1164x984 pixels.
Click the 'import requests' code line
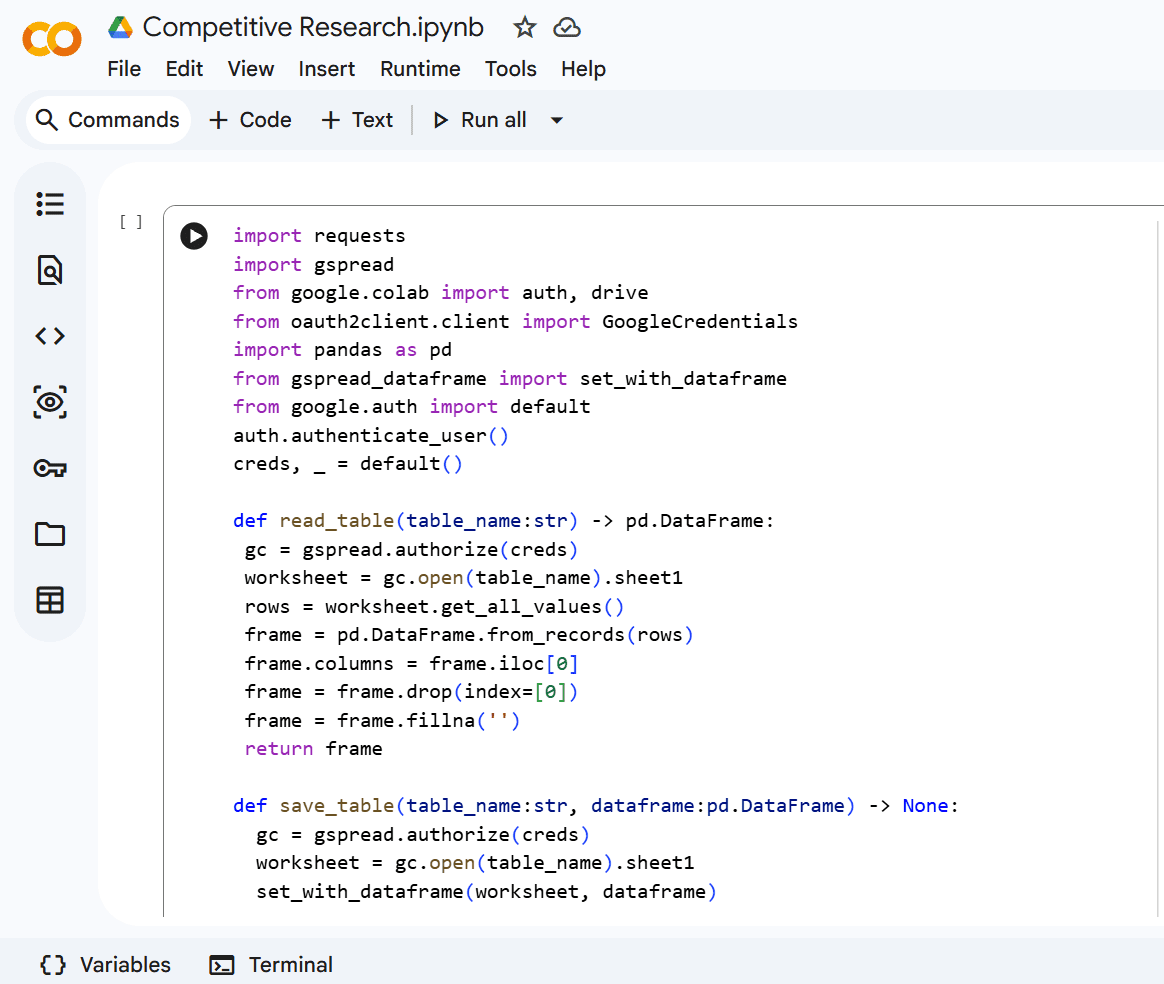[319, 236]
